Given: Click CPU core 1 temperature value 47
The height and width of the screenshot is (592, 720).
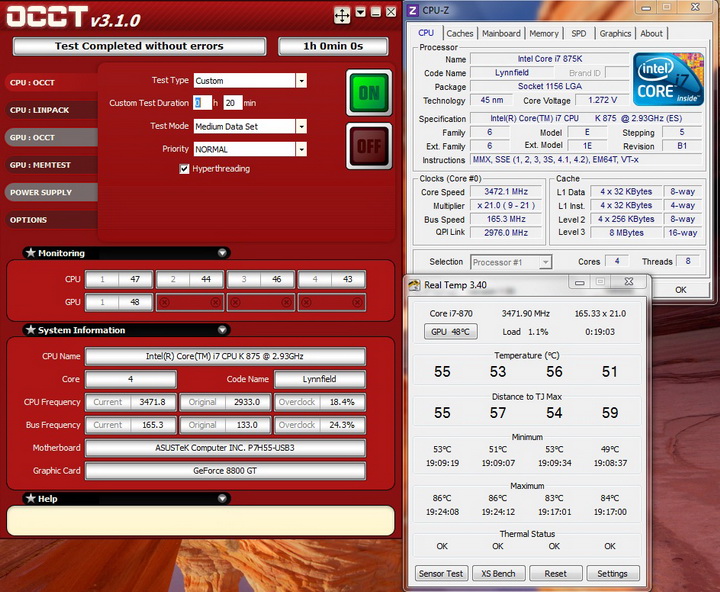Looking at the screenshot, I should 135,279.
